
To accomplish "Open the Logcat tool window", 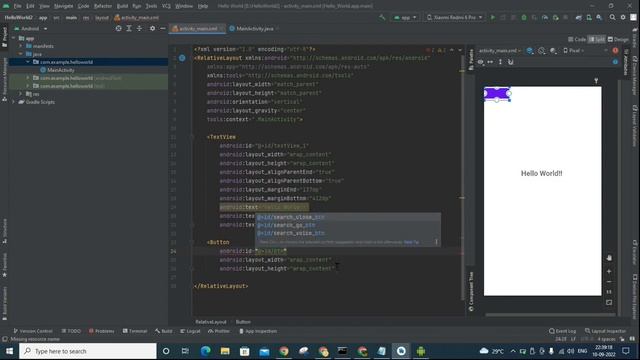I will tap(190, 331).
